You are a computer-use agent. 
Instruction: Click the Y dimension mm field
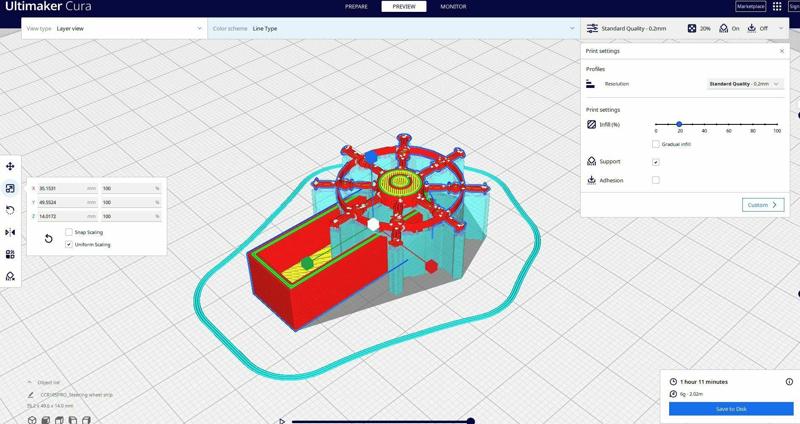[67, 202]
